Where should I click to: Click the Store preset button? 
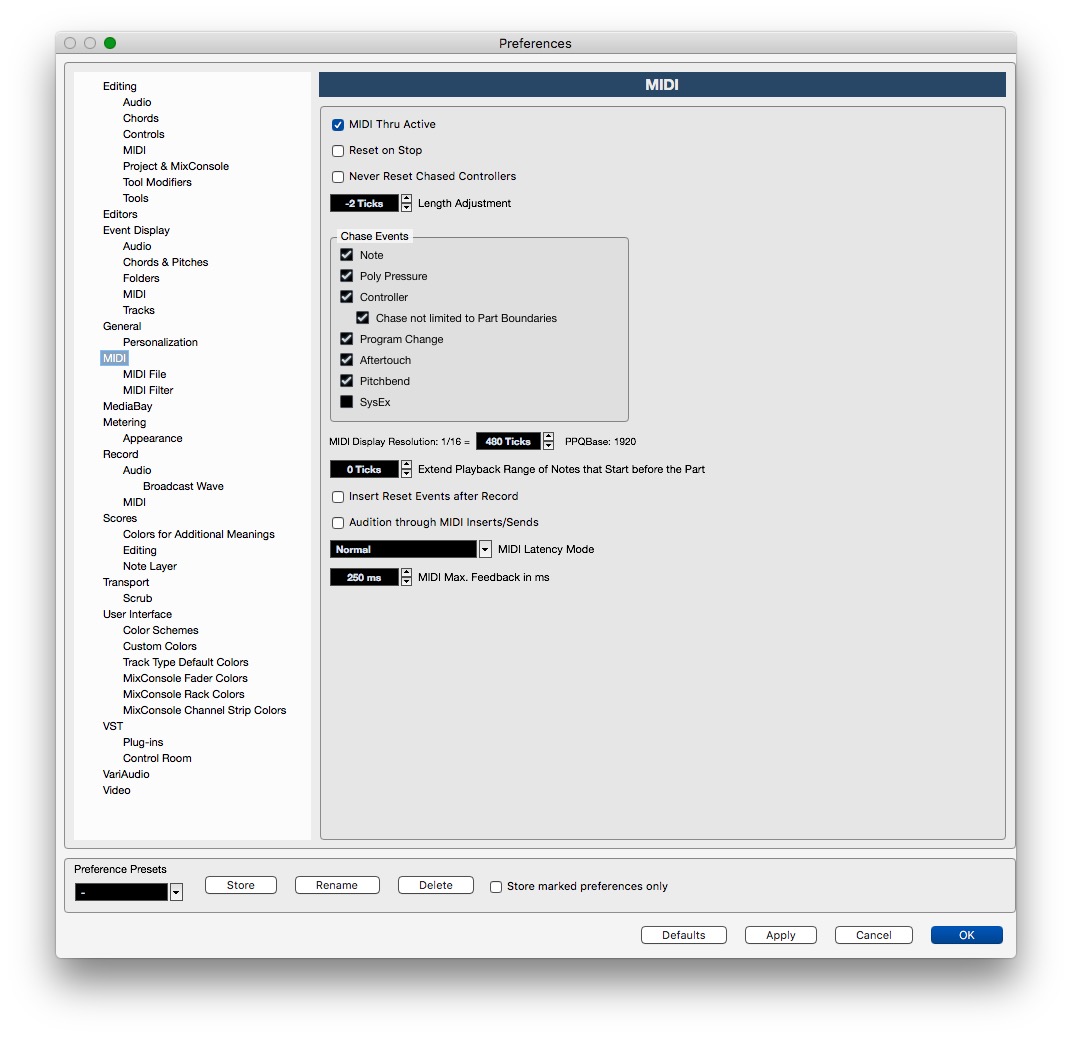241,885
